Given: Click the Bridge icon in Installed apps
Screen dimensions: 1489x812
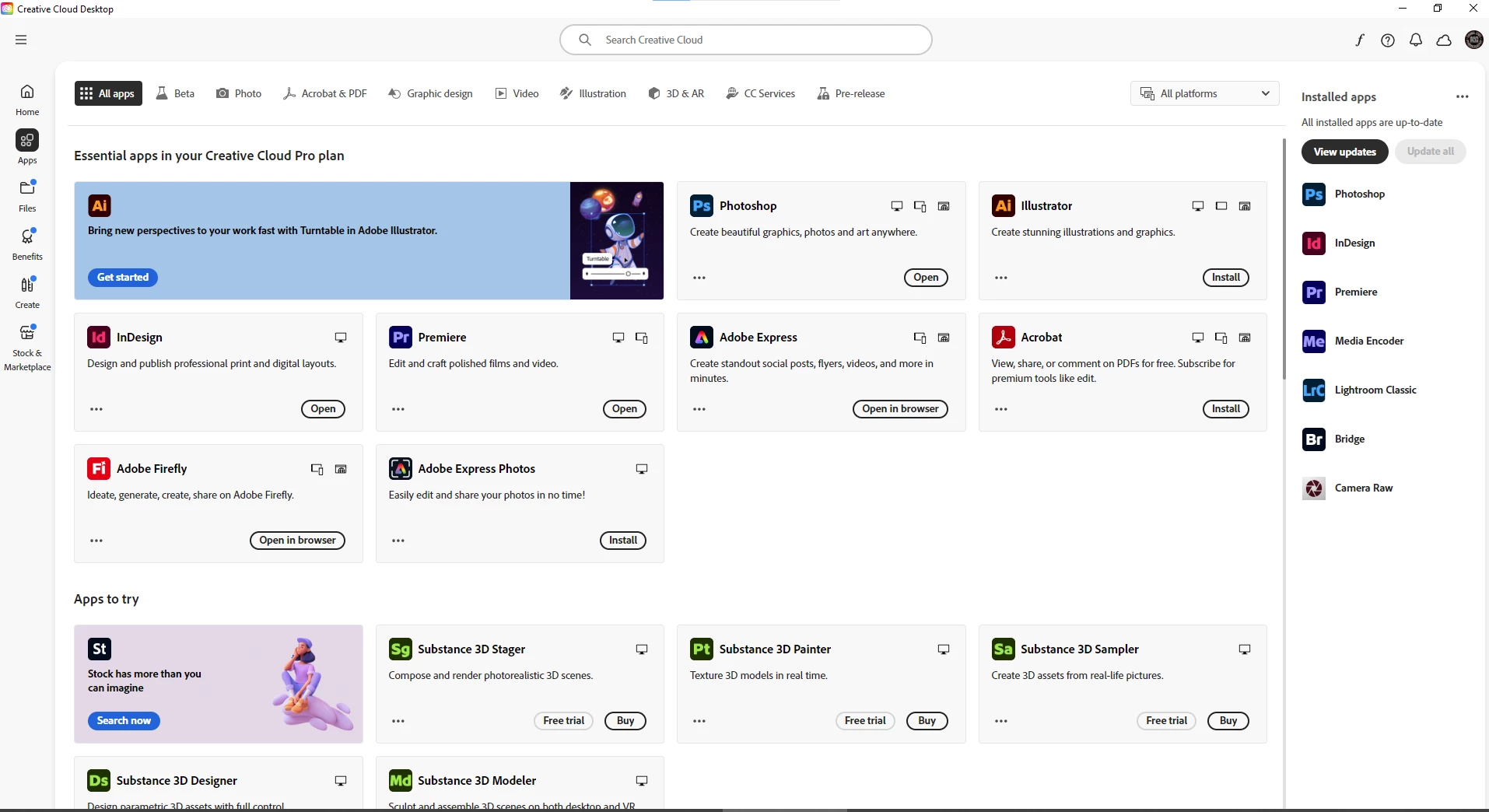Looking at the screenshot, I should 1314,439.
